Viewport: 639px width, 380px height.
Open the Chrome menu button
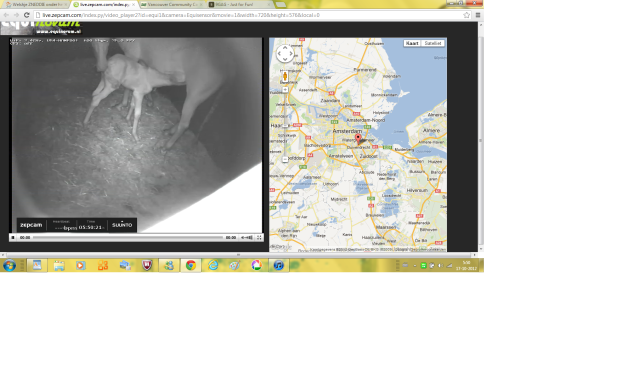tap(478, 15)
